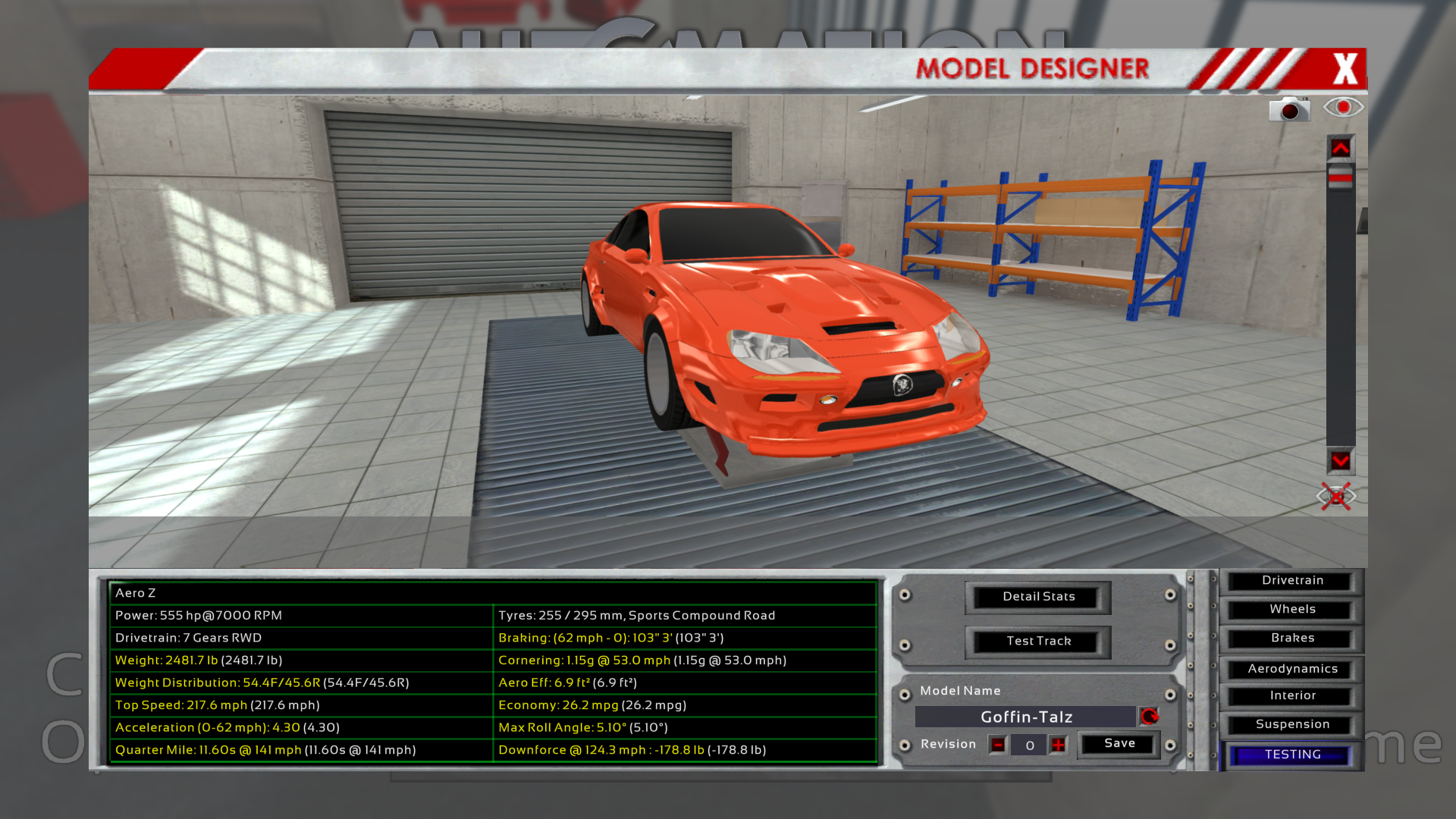The width and height of the screenshot is (1456, 819).
Task: Click the vertical slider red handle
Action: pyautogui.click(x=1340, y=177)
